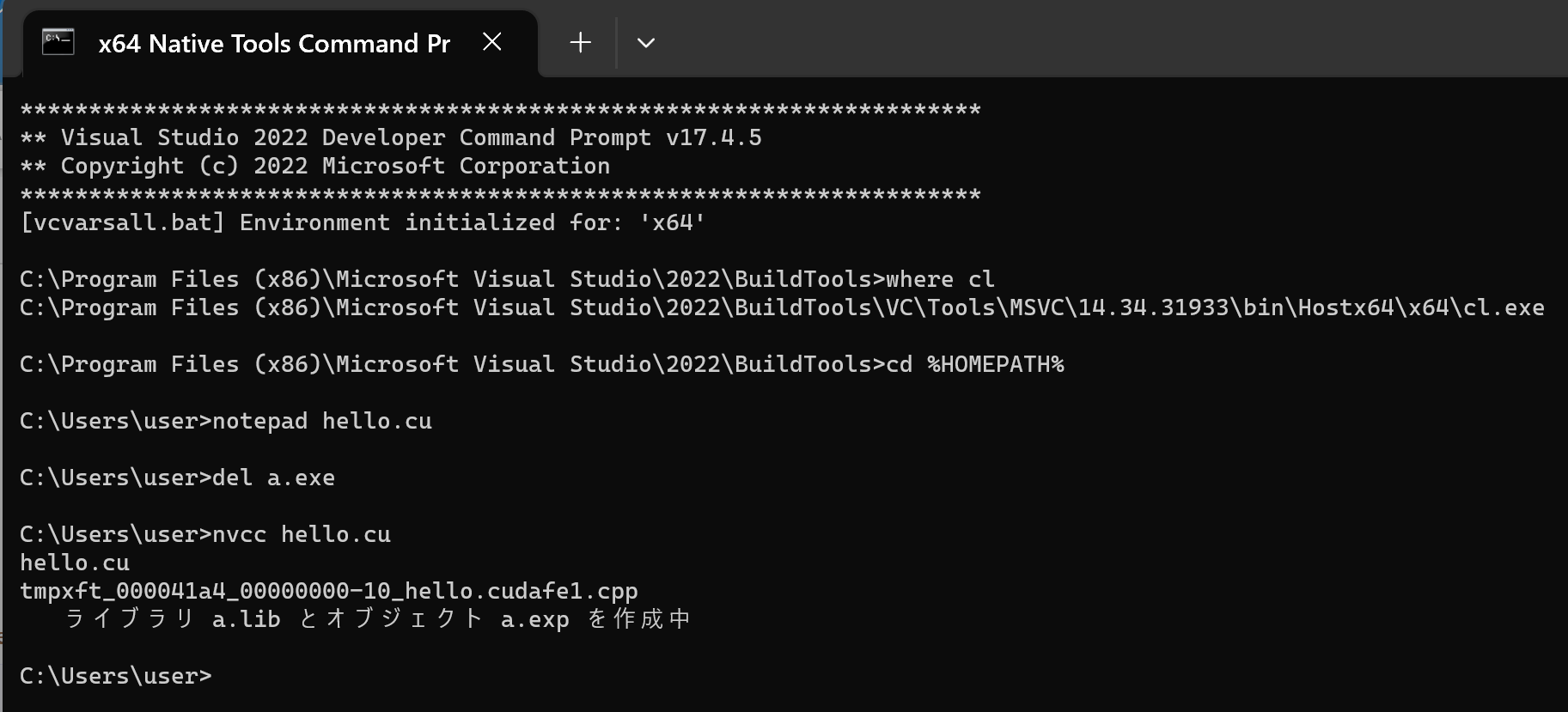Click the cl.exe path output line

[x=782, y=307]
